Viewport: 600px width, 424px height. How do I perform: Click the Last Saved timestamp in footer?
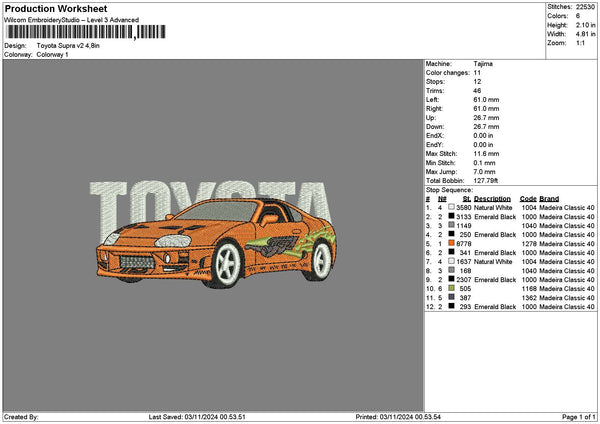(x=197, y=417)
